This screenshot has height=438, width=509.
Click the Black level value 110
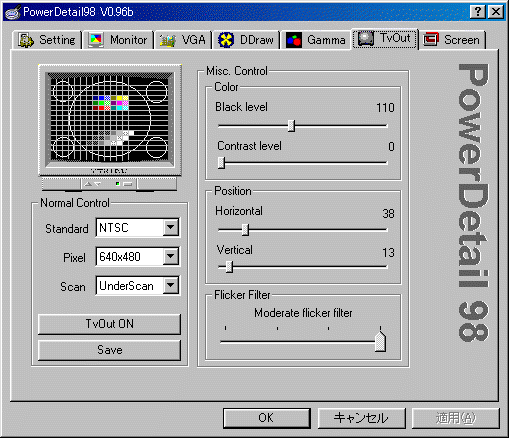click(x=385, y=108)
